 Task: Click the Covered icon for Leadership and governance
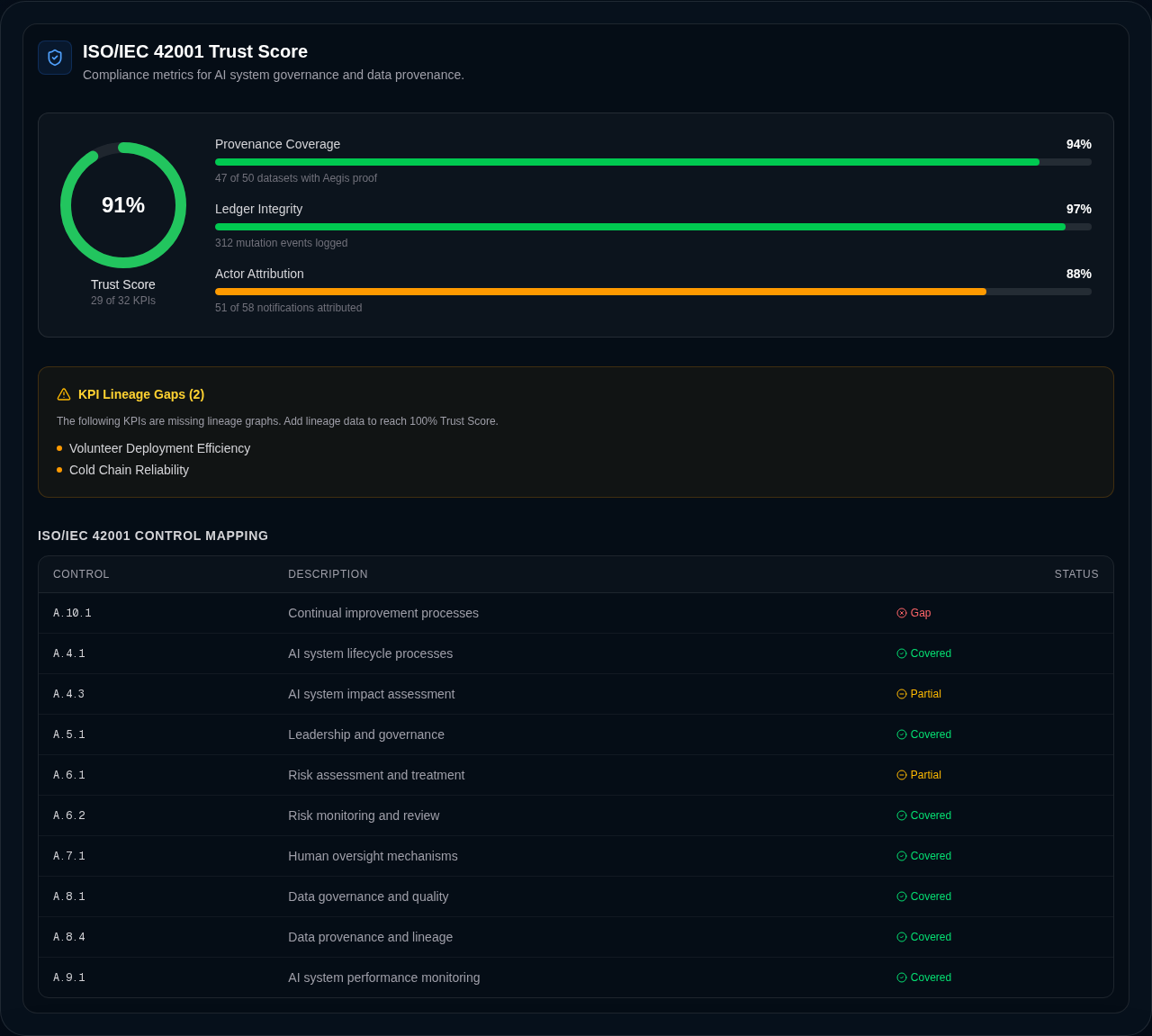pos(900,734)
